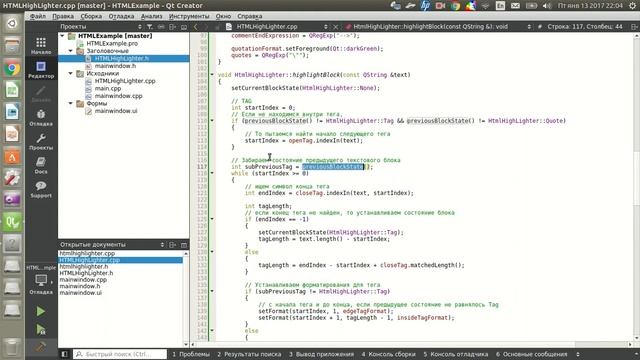Open the Welcome (Начало) mode
Screen dimensions: 640x360
tap(41, 46)
